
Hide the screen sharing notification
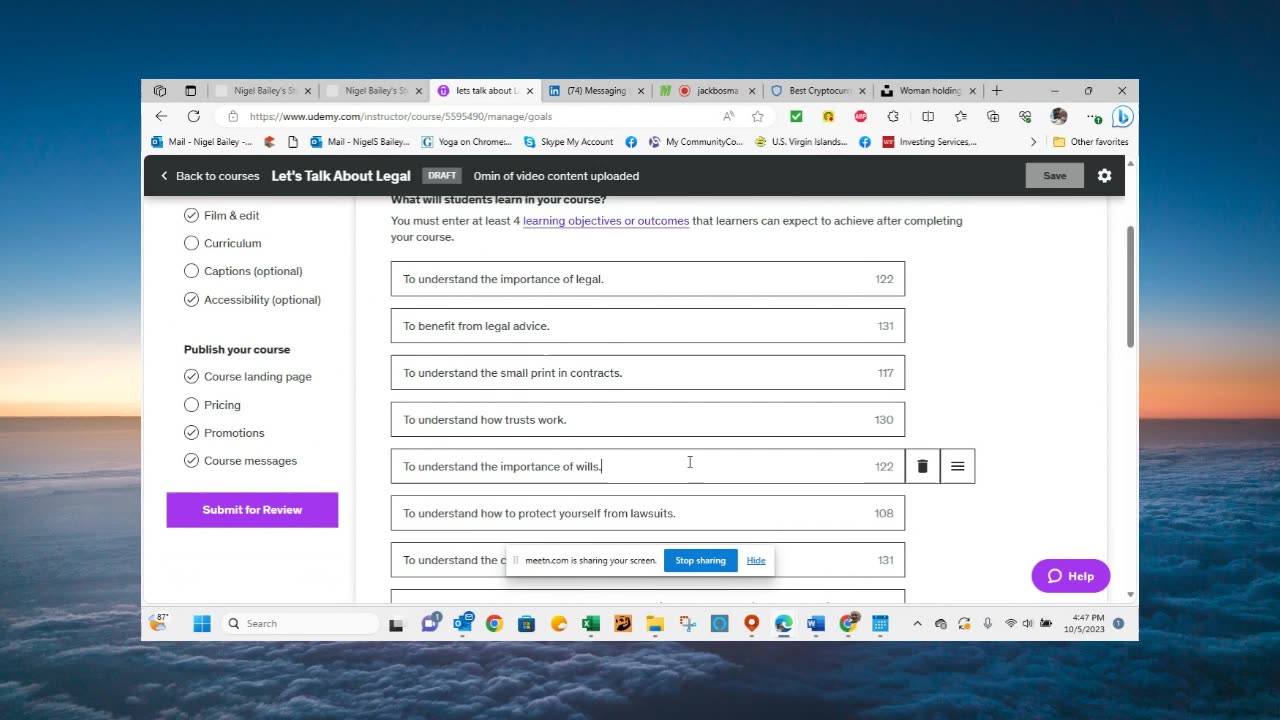click(x=756, y=560)
